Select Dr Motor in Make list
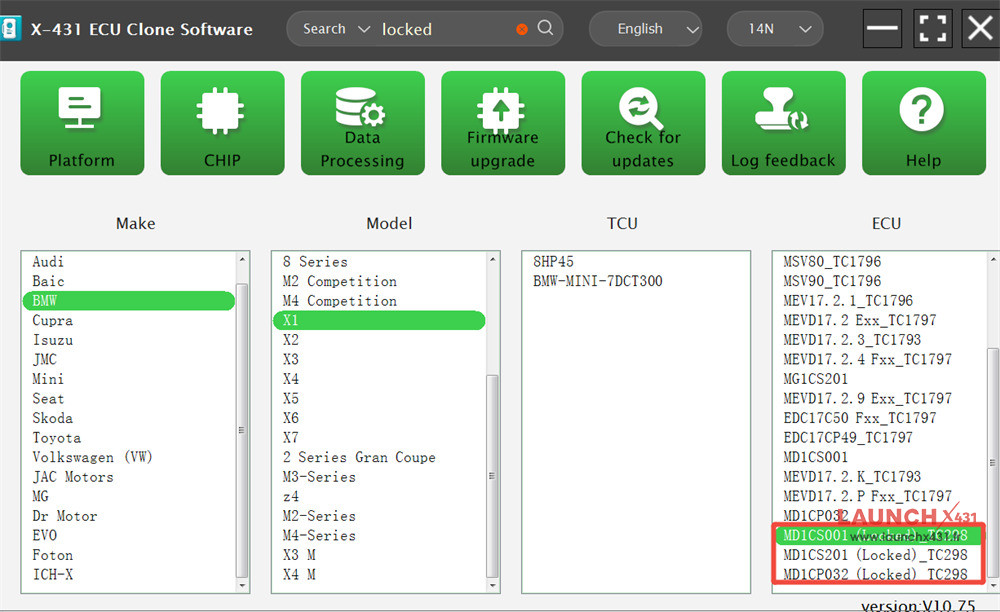The height and width of the screenshot is (612, 1000). pos(129,516)
